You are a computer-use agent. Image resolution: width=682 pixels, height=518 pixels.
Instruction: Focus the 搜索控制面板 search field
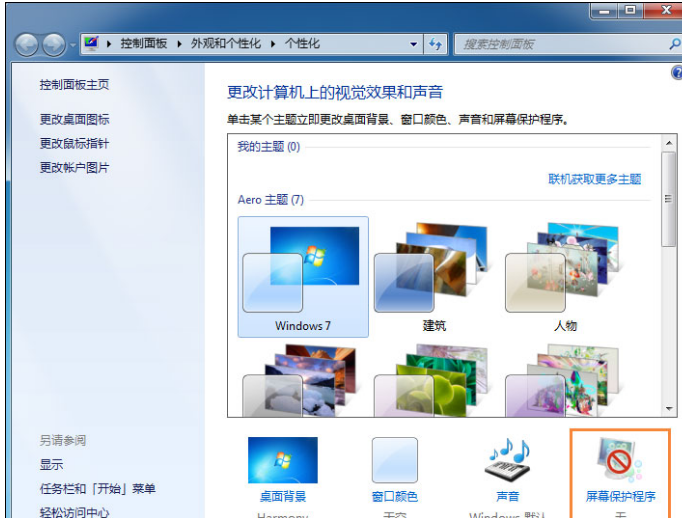pyautogui.click(x=561, y=44)
